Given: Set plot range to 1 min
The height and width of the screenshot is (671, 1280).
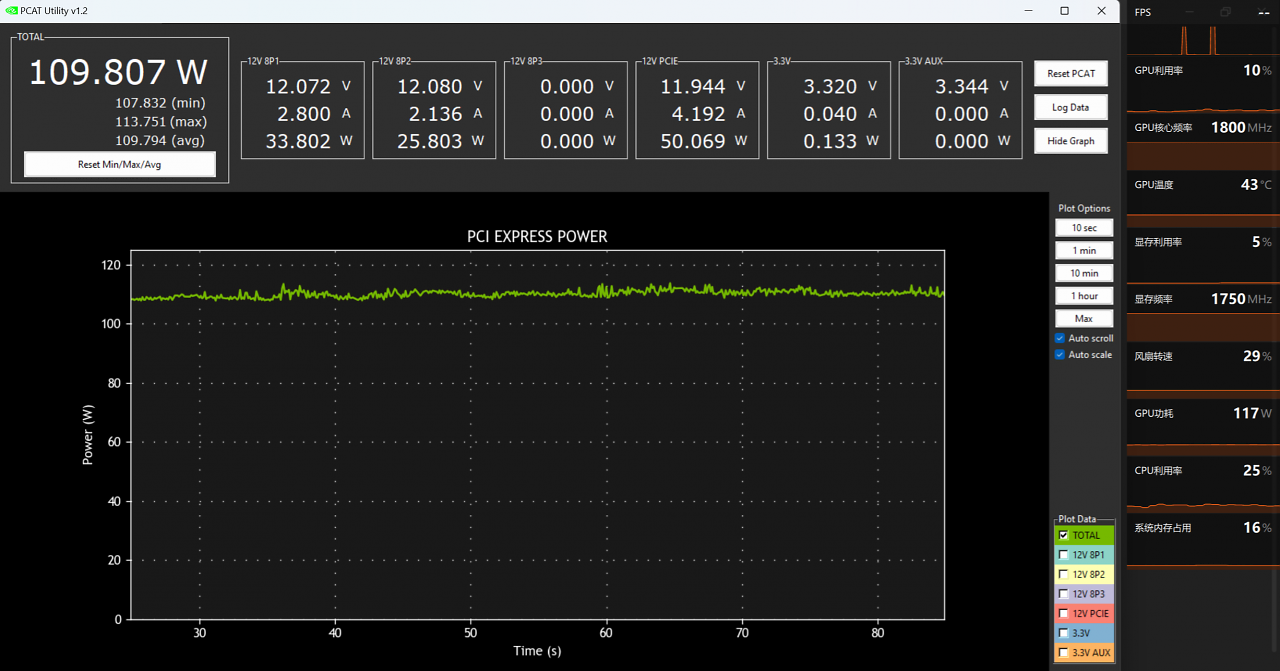Looking at the screenshot, I should 1084,251.
